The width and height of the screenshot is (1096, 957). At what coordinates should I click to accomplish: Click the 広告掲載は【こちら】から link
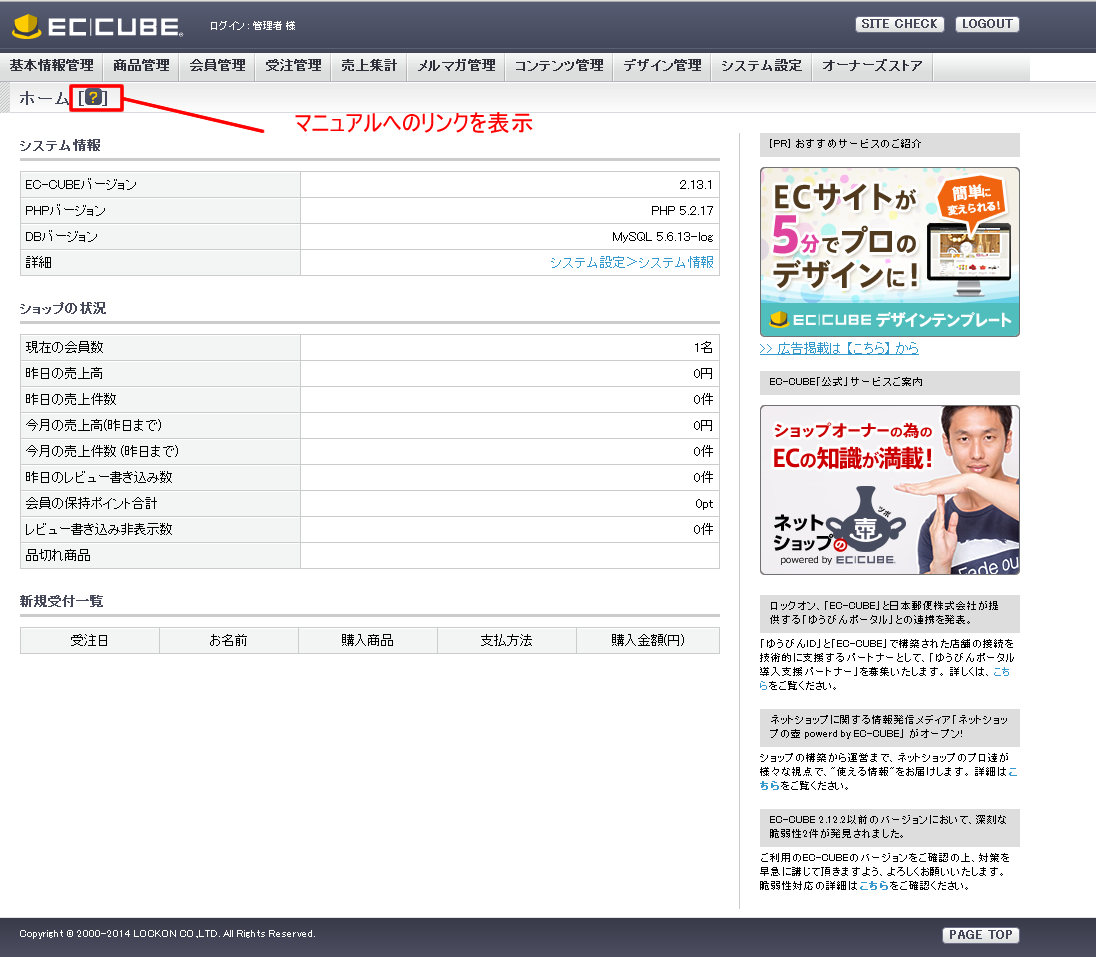(839, 348)
